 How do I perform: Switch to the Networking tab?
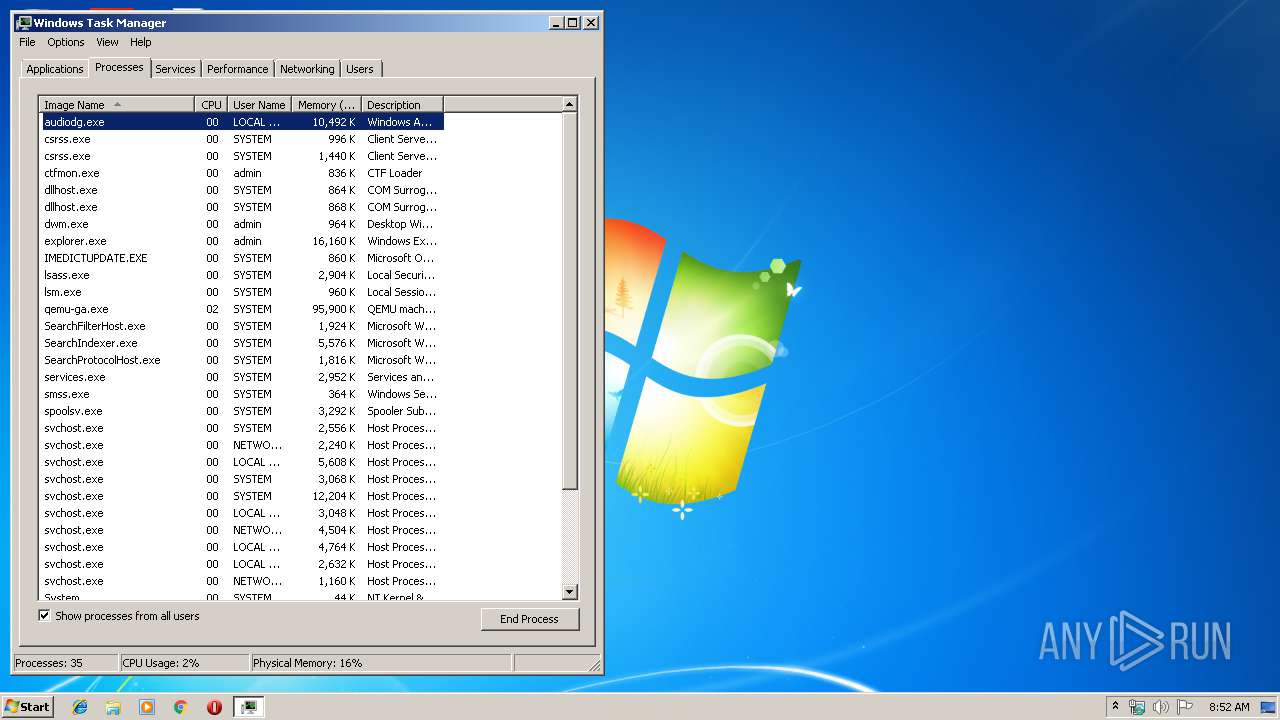307,69
